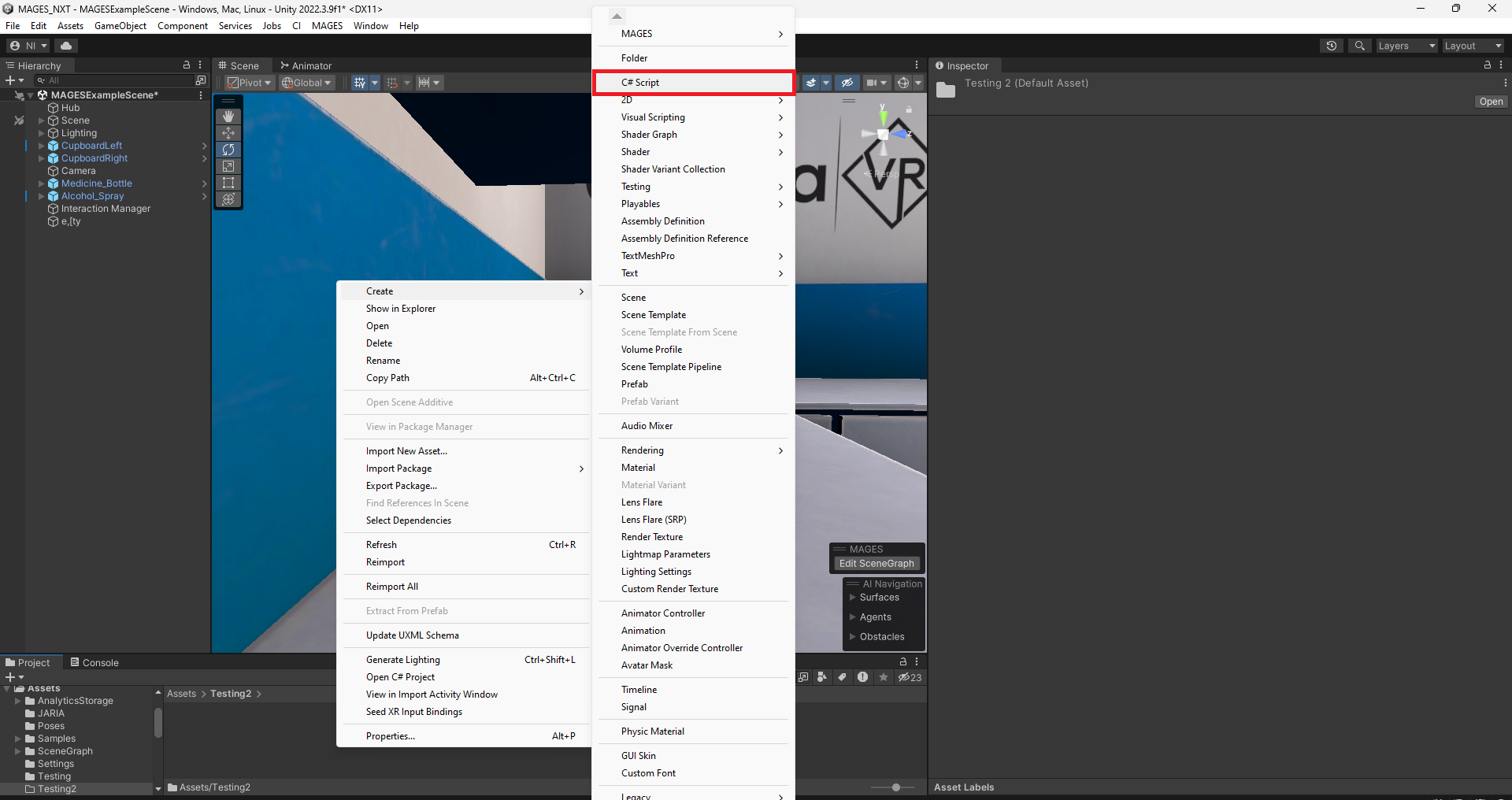
Task: Open the Shader Graph submenu
Action: (694, 135)
